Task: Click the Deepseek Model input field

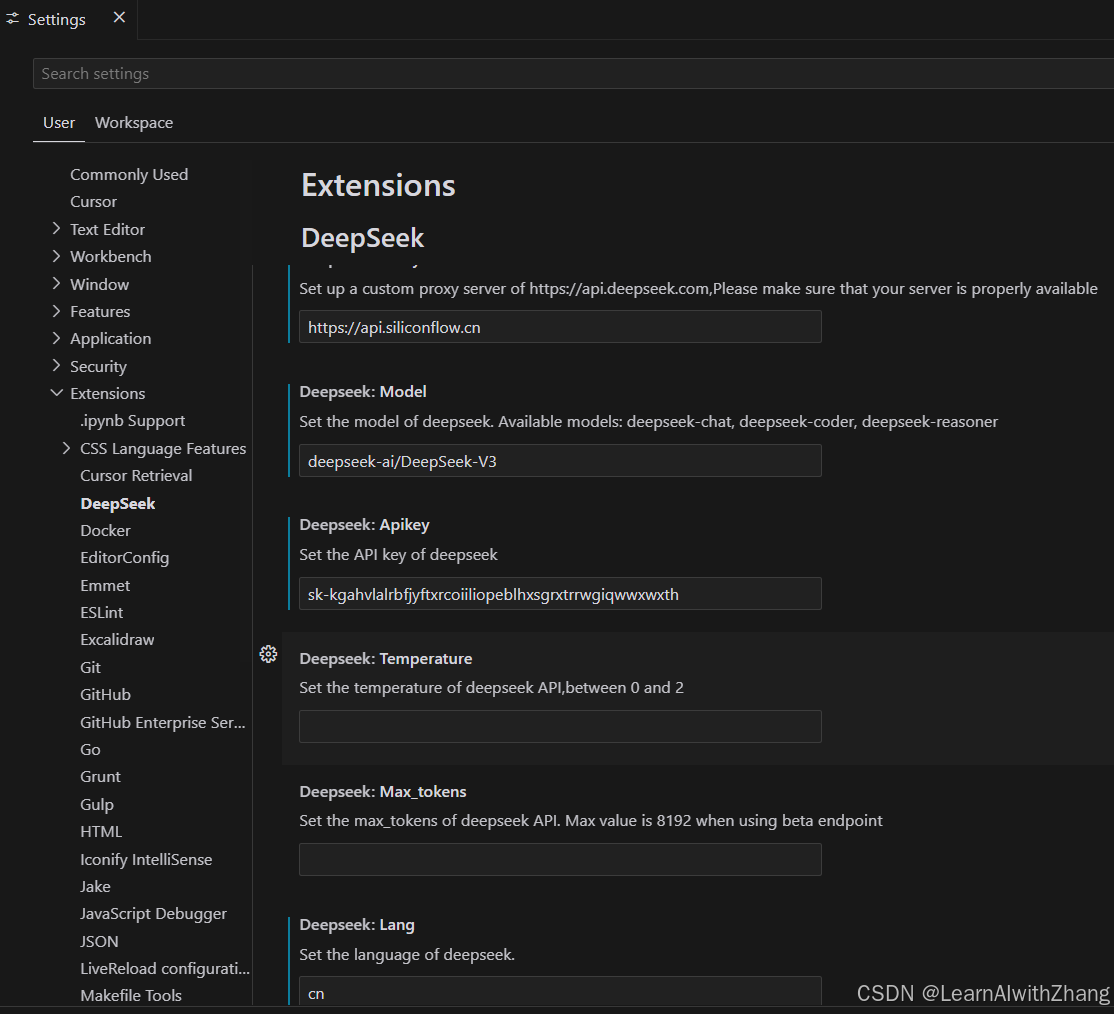Action: coord(560,460)
